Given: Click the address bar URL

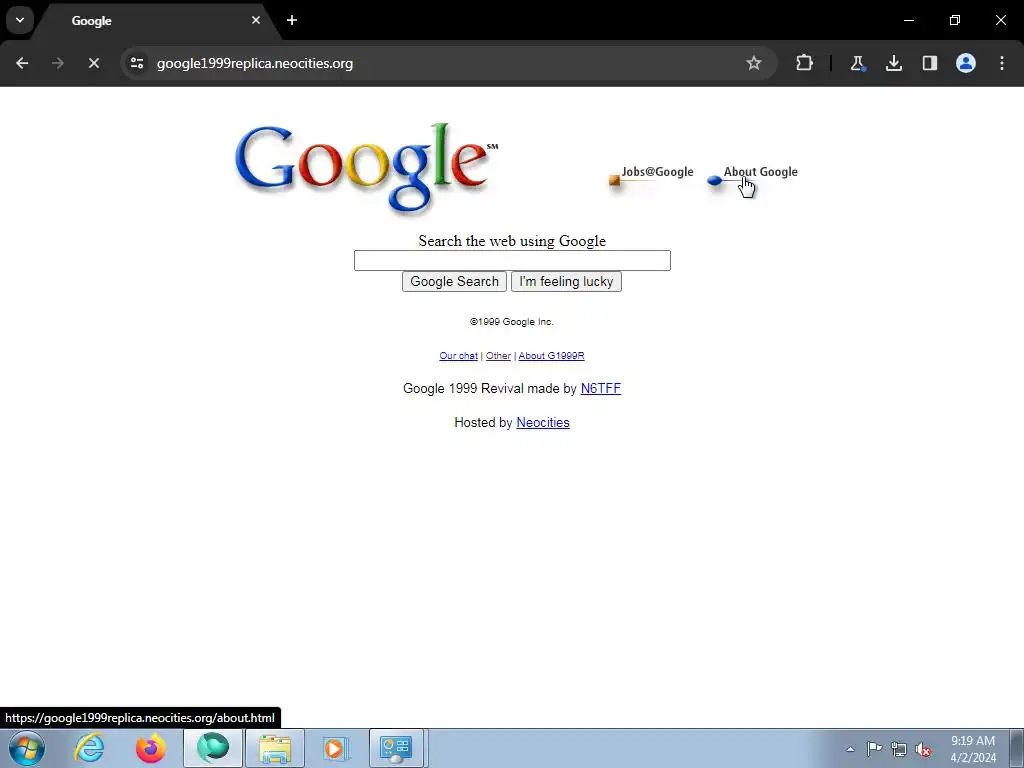Looking at the screenshot, I should coord(255,63).
